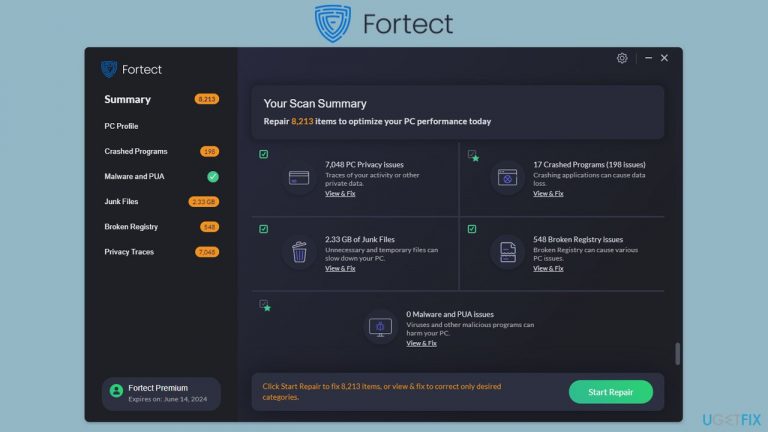The height and width of the screenshot is (432, 768).
Task: Click the vertical scrollbar thumb on right
Action: click(677, 354)
